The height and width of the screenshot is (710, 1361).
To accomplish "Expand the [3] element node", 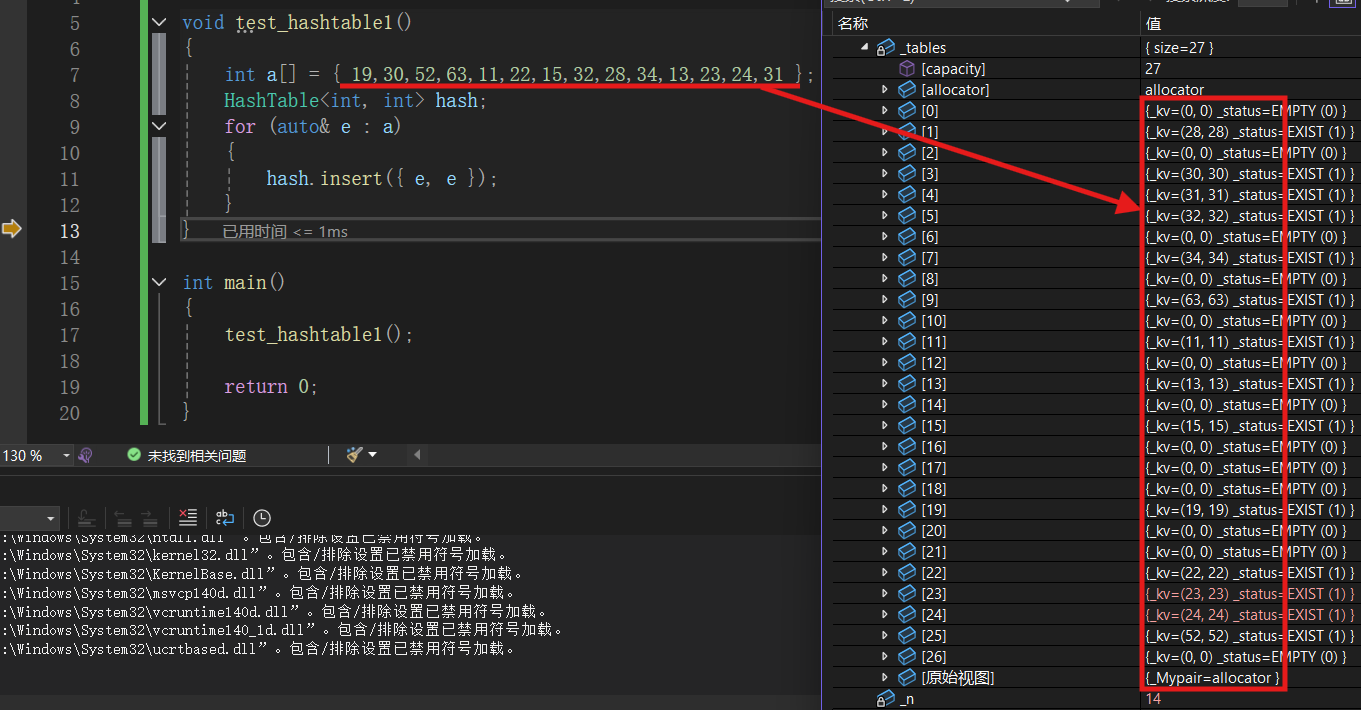I will 884,174.
